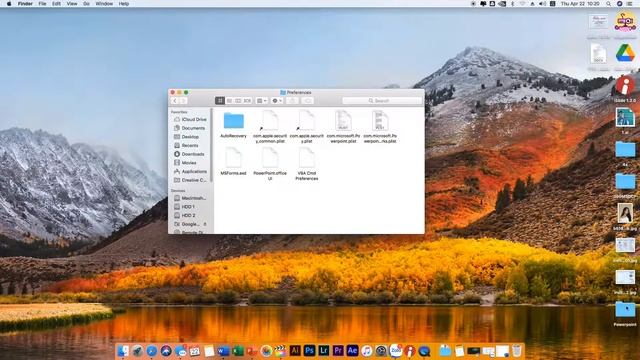
Task: Launch Photos from the Dock
Action: (x=266, y=351)
